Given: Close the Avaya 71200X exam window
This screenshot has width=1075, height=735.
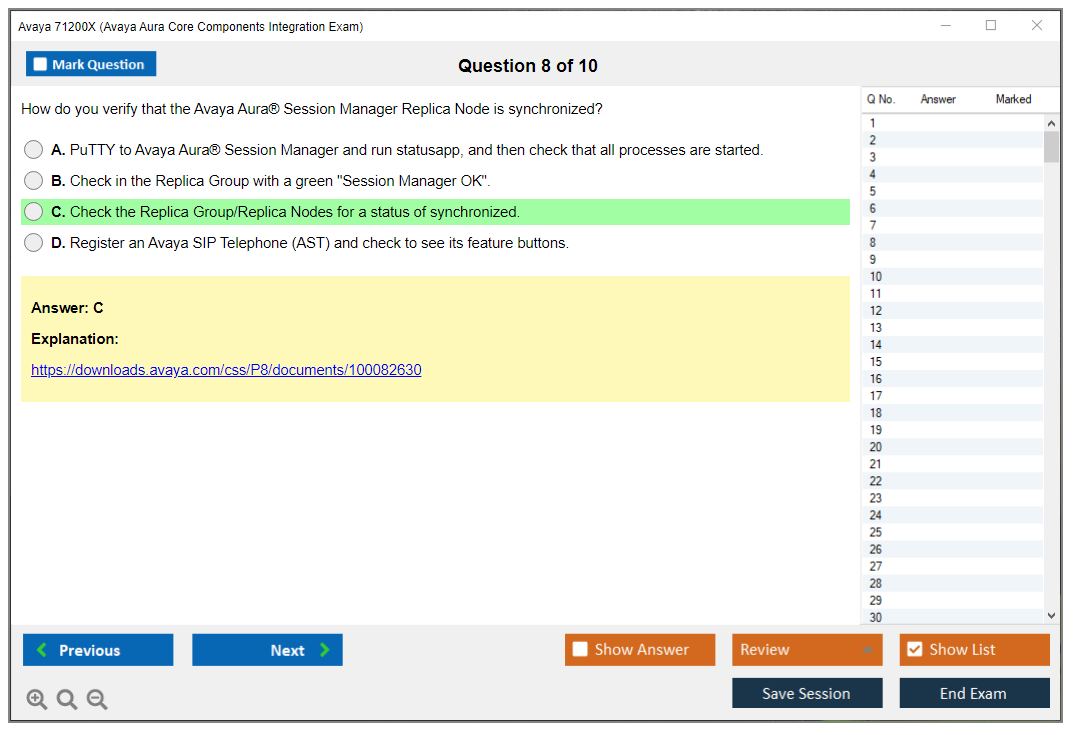Looking at the screenshot, I should (1037, 26).
